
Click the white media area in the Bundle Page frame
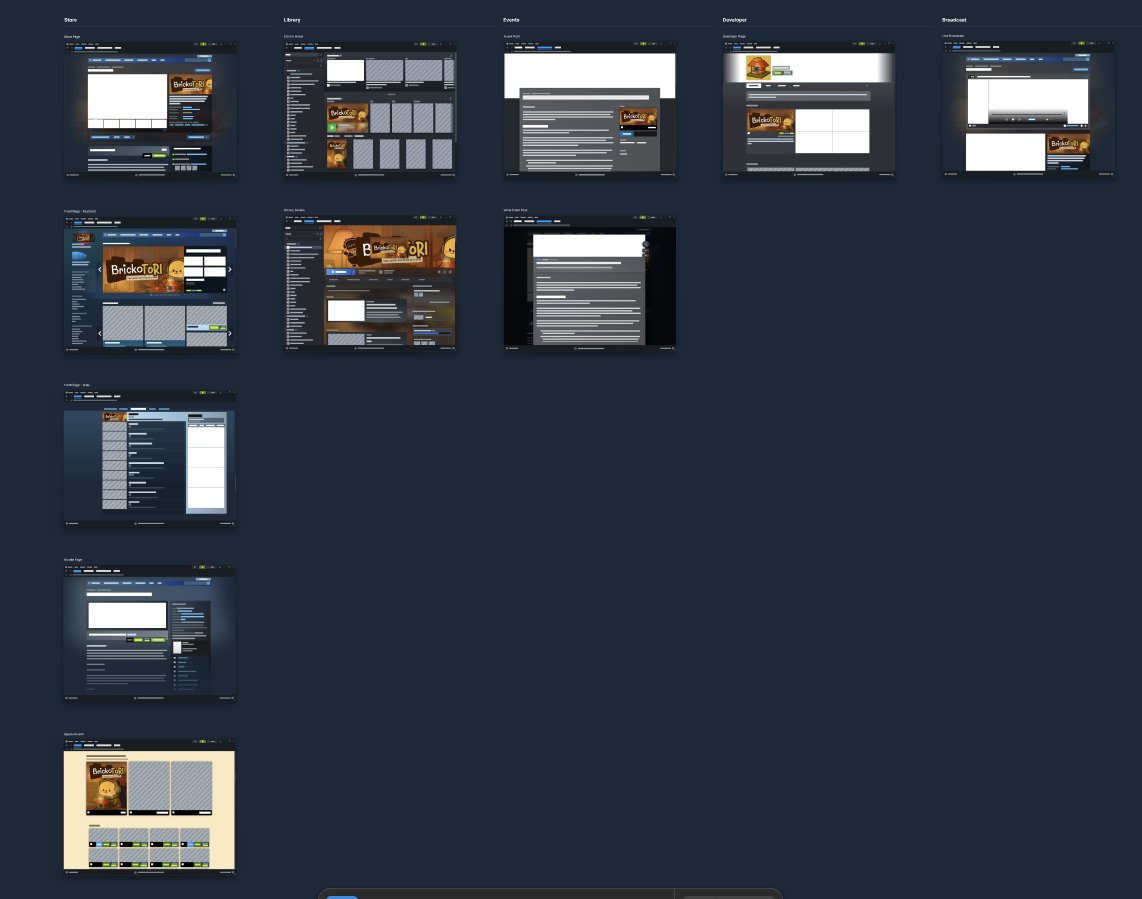click(x=127, y=616)
